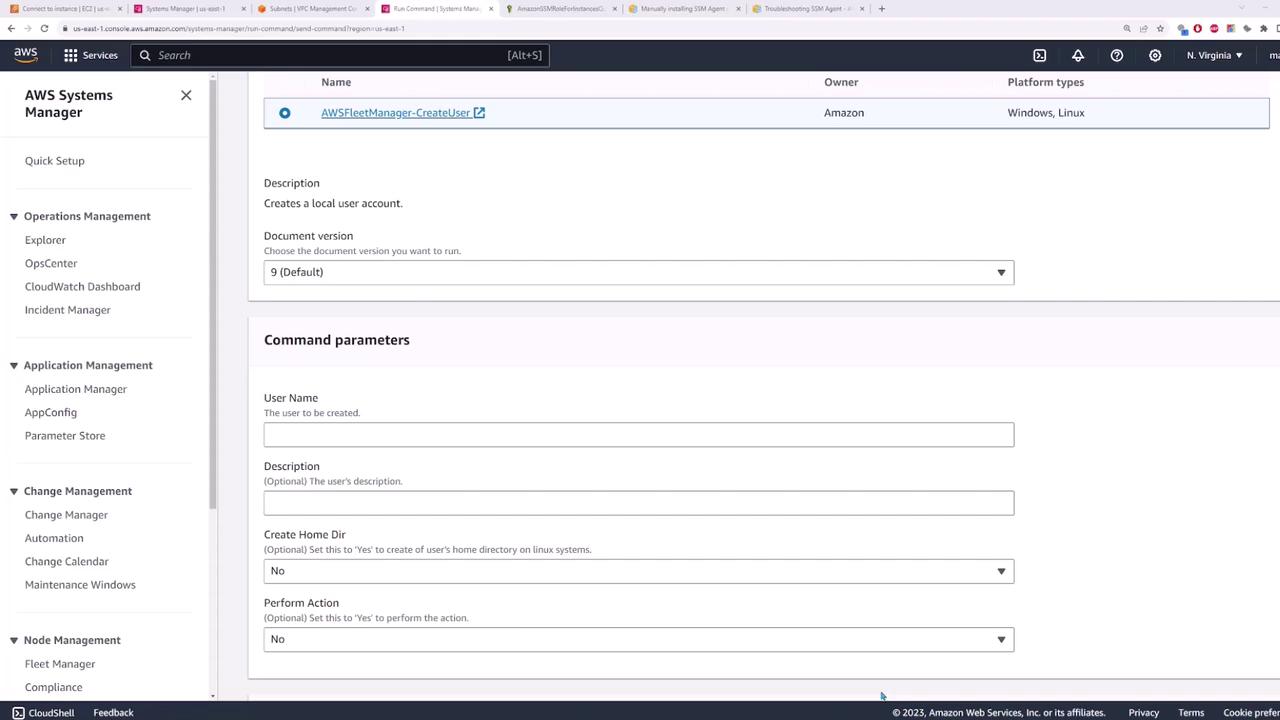
Task: Open Change Calendar in the sidebar
Action: click(x=67, y=561)
